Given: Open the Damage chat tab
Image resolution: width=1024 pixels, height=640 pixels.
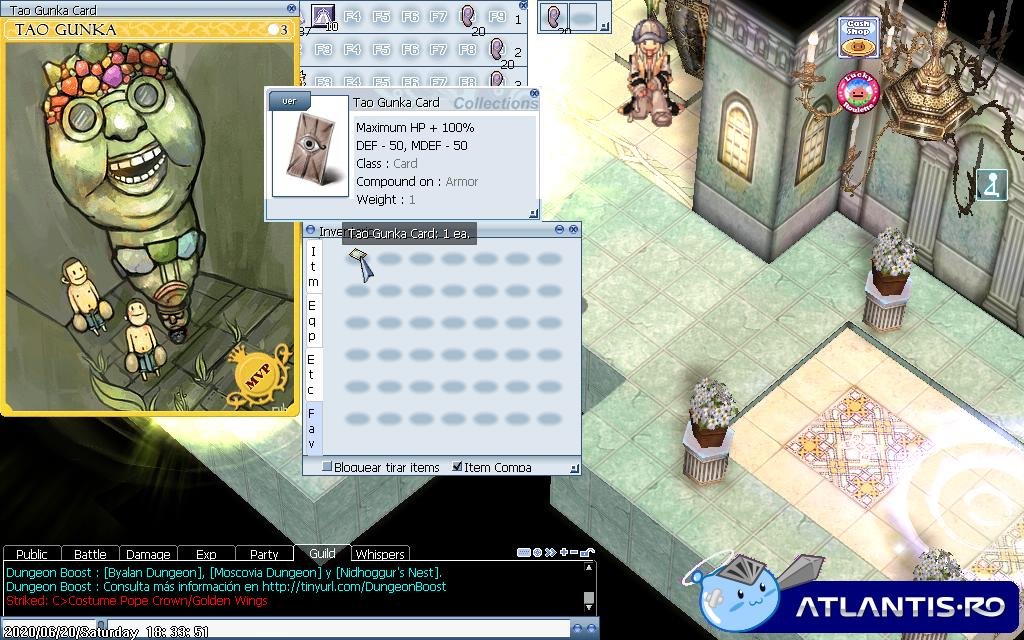Looking at the screenshot, I should tap(148, 554).
